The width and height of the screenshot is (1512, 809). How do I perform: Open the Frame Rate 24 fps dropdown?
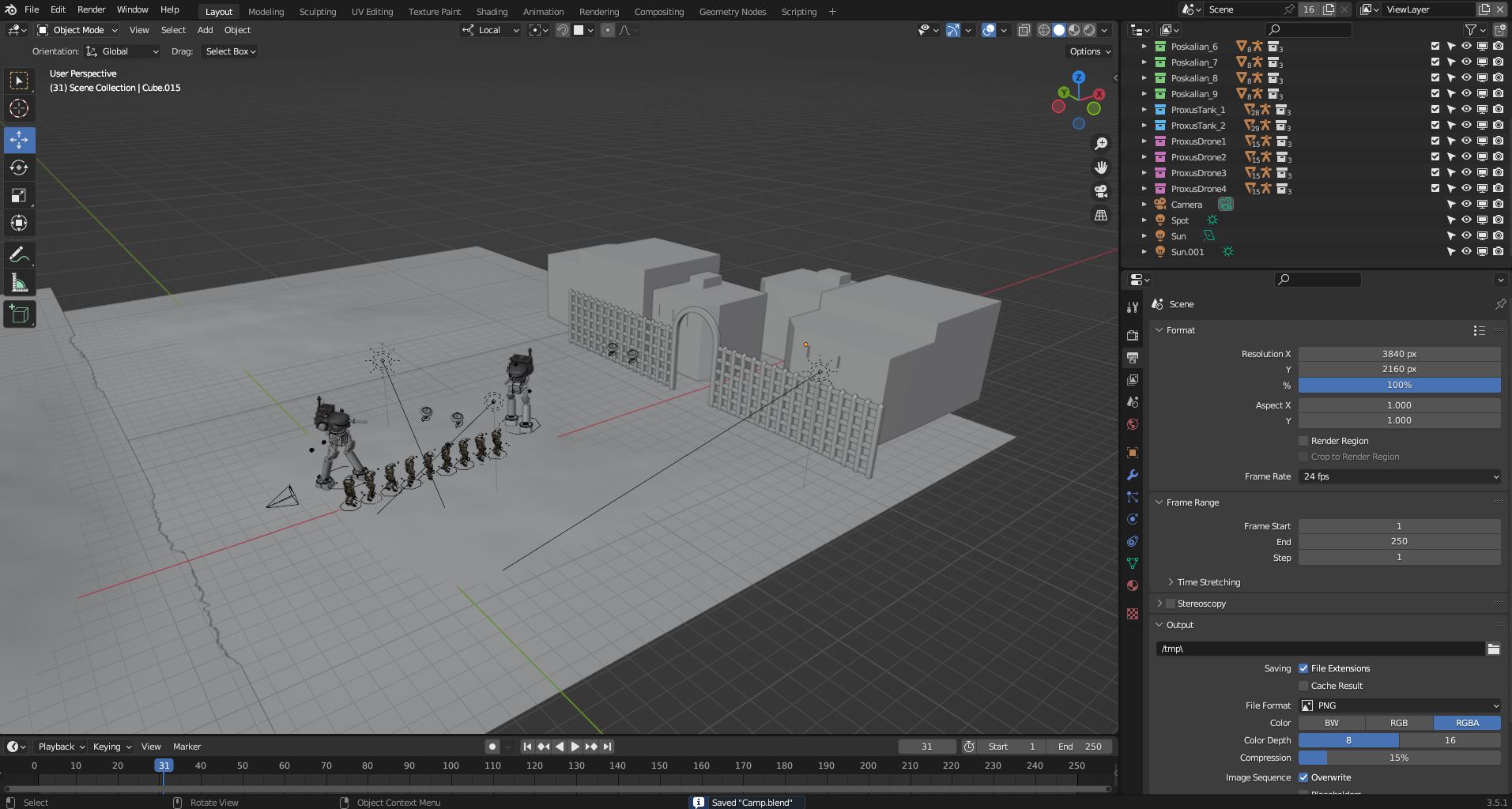point(1399,476)
